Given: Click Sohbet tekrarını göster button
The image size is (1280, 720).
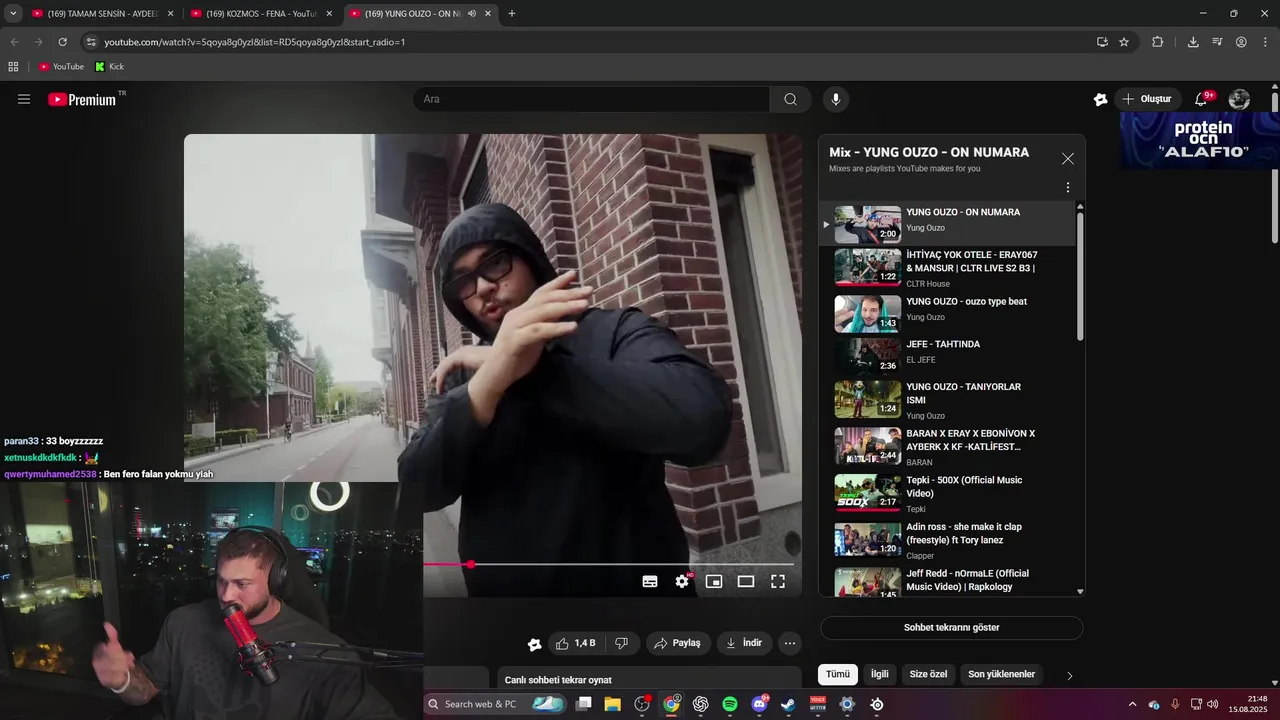Looking at the screenshot, I should (951, 628).
